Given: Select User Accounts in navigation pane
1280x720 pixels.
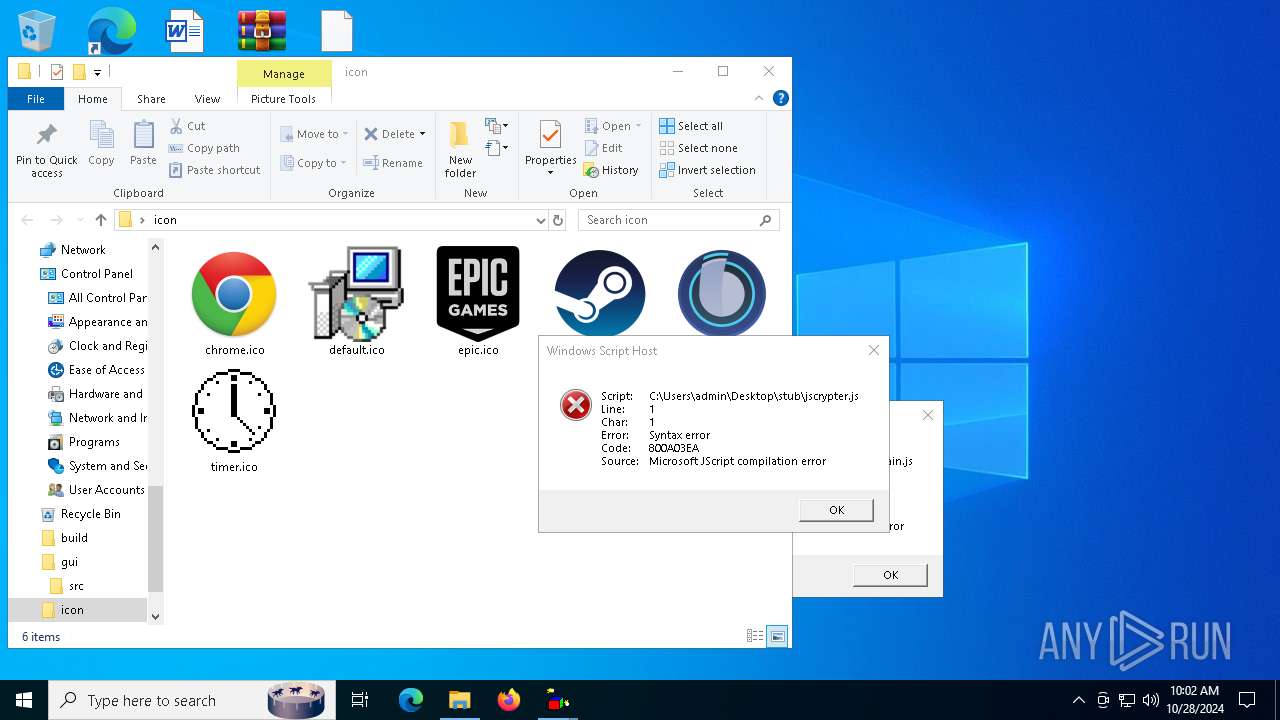Looking at the screenshot, I should click(x=106, y=490).
